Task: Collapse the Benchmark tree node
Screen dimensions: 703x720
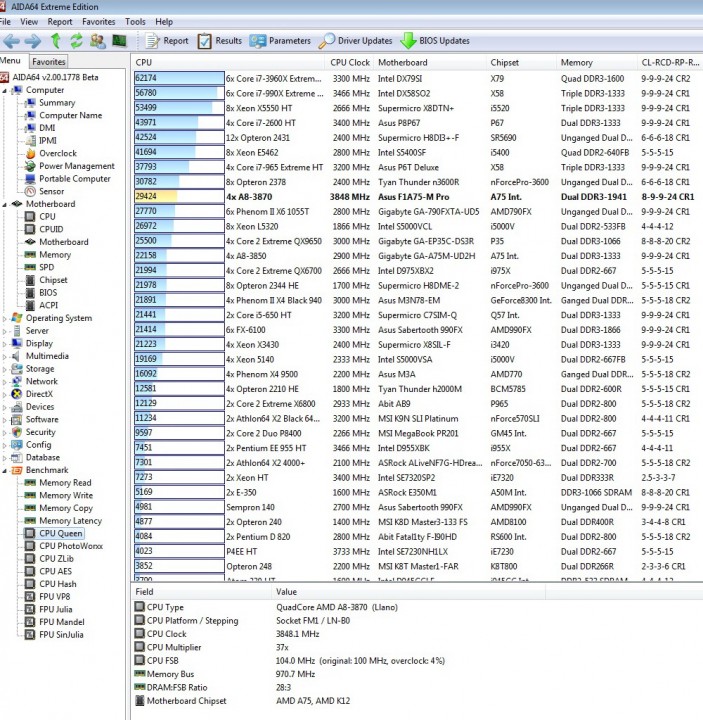Action: pos(5,471)
